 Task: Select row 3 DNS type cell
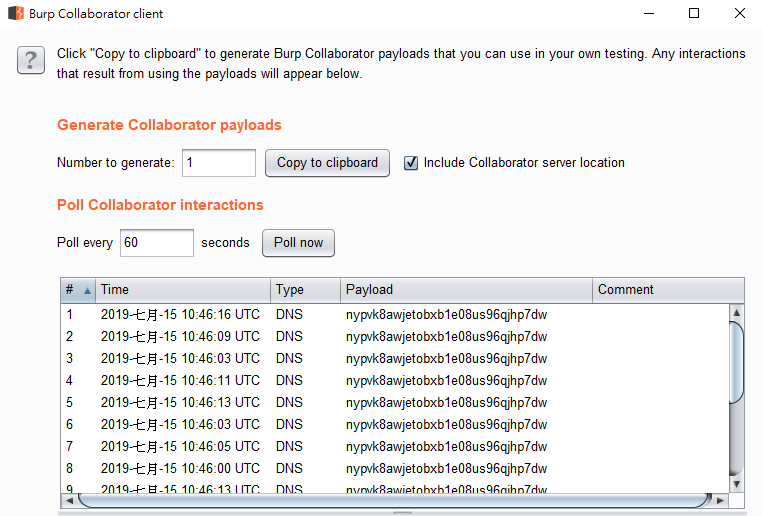click(x=289, y=359)
